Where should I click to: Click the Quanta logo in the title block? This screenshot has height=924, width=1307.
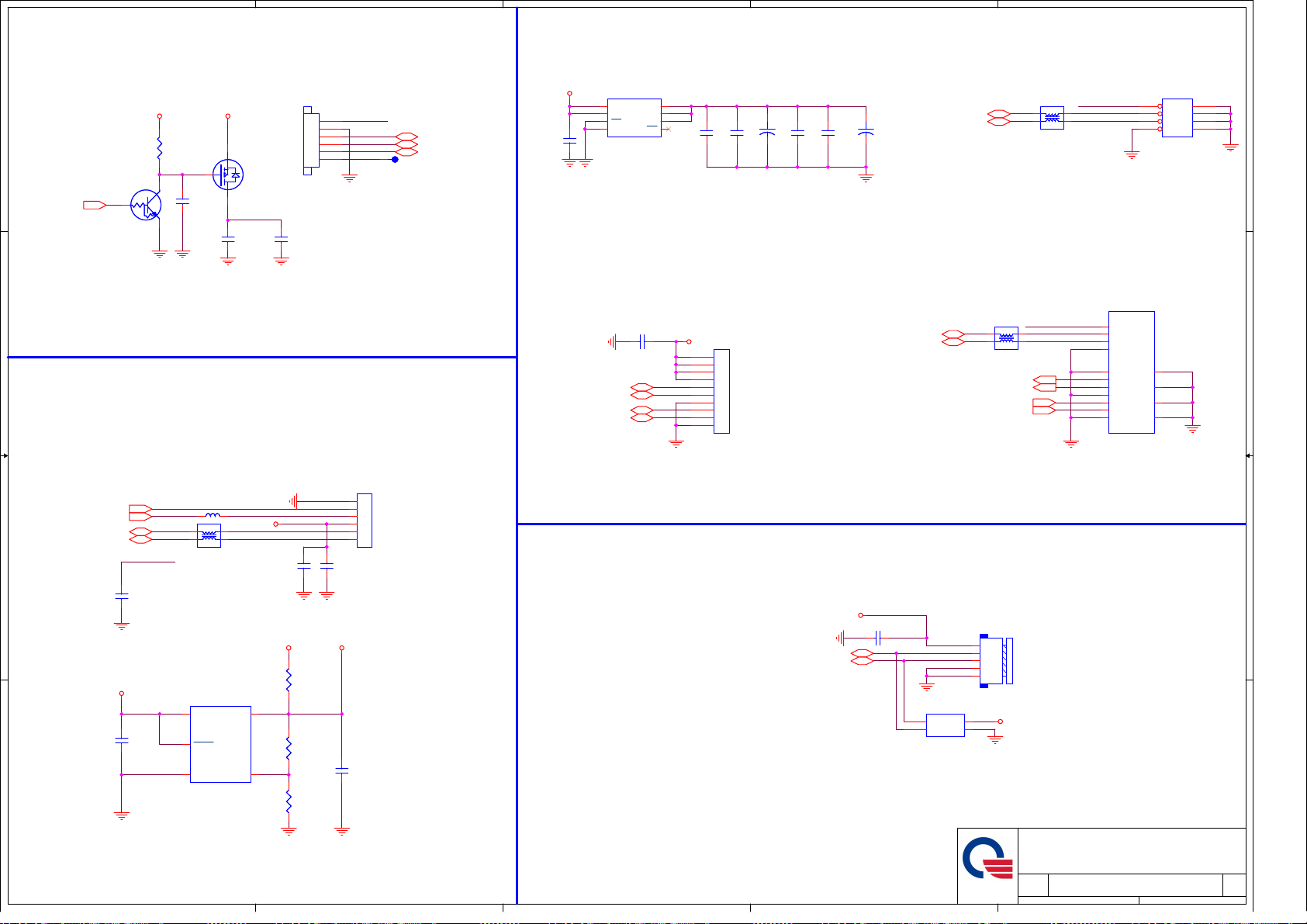987,857
